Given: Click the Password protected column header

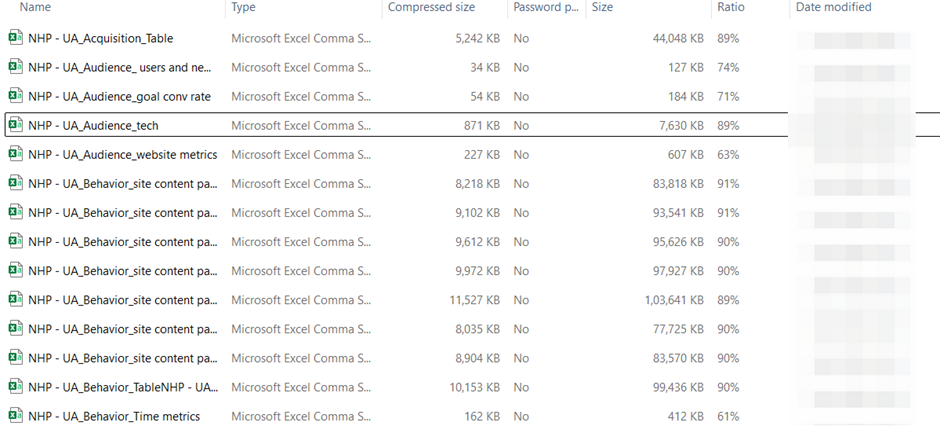Looking at the screenshot, I should [545, 7].
